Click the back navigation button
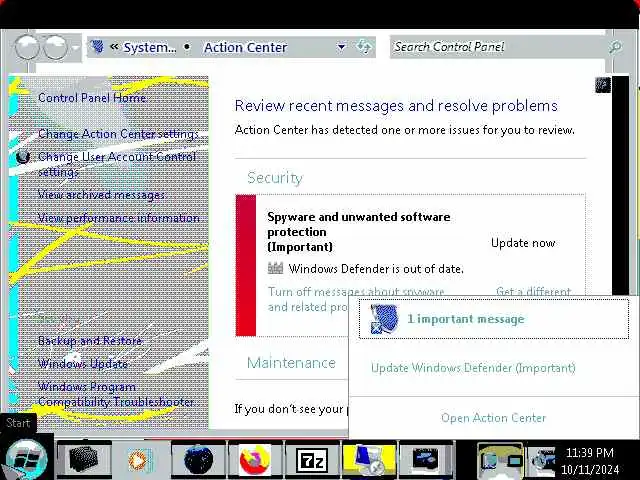This screenshot has width=640, height=480. 27,47
